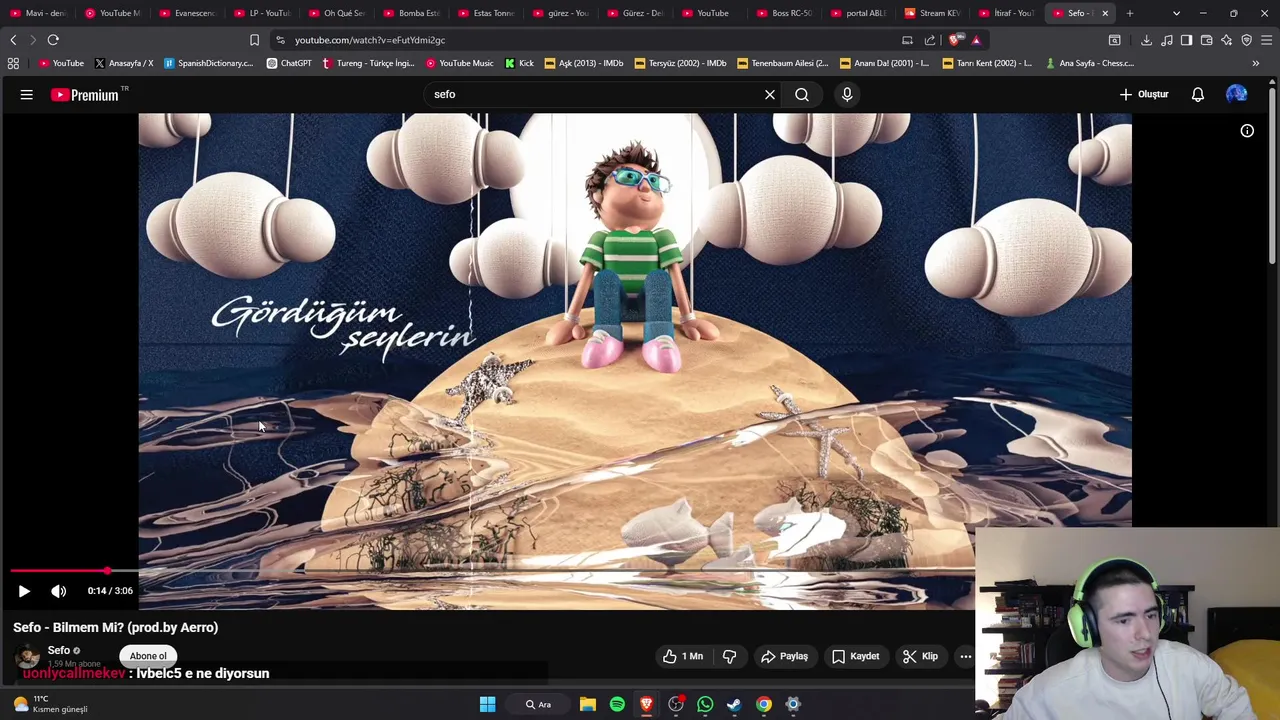Open the account avatar menu
Image resolution: width=1280 pixels, height=720 pixels.
tap(1237, 94)
